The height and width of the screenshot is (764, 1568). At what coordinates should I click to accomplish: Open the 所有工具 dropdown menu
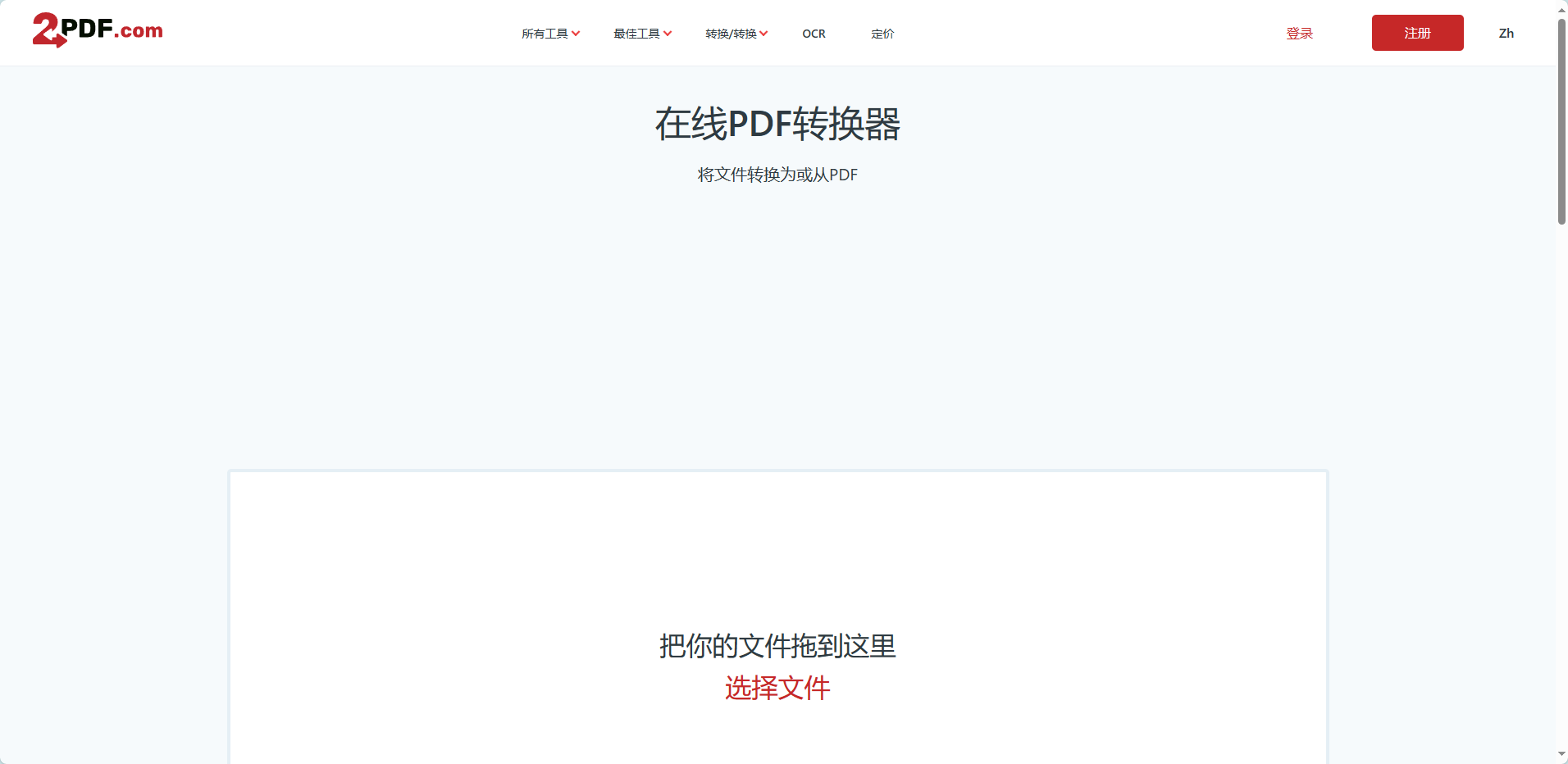pyautogui.click(x=545, y=34)
